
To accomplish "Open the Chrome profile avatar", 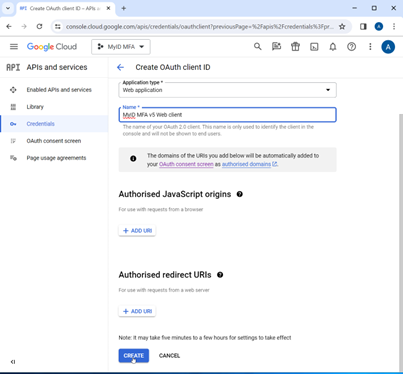I will tap(379, 26).
